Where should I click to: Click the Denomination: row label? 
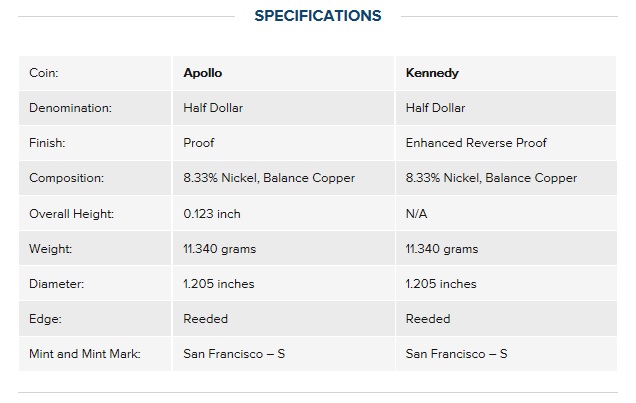(x=70, y=108)
